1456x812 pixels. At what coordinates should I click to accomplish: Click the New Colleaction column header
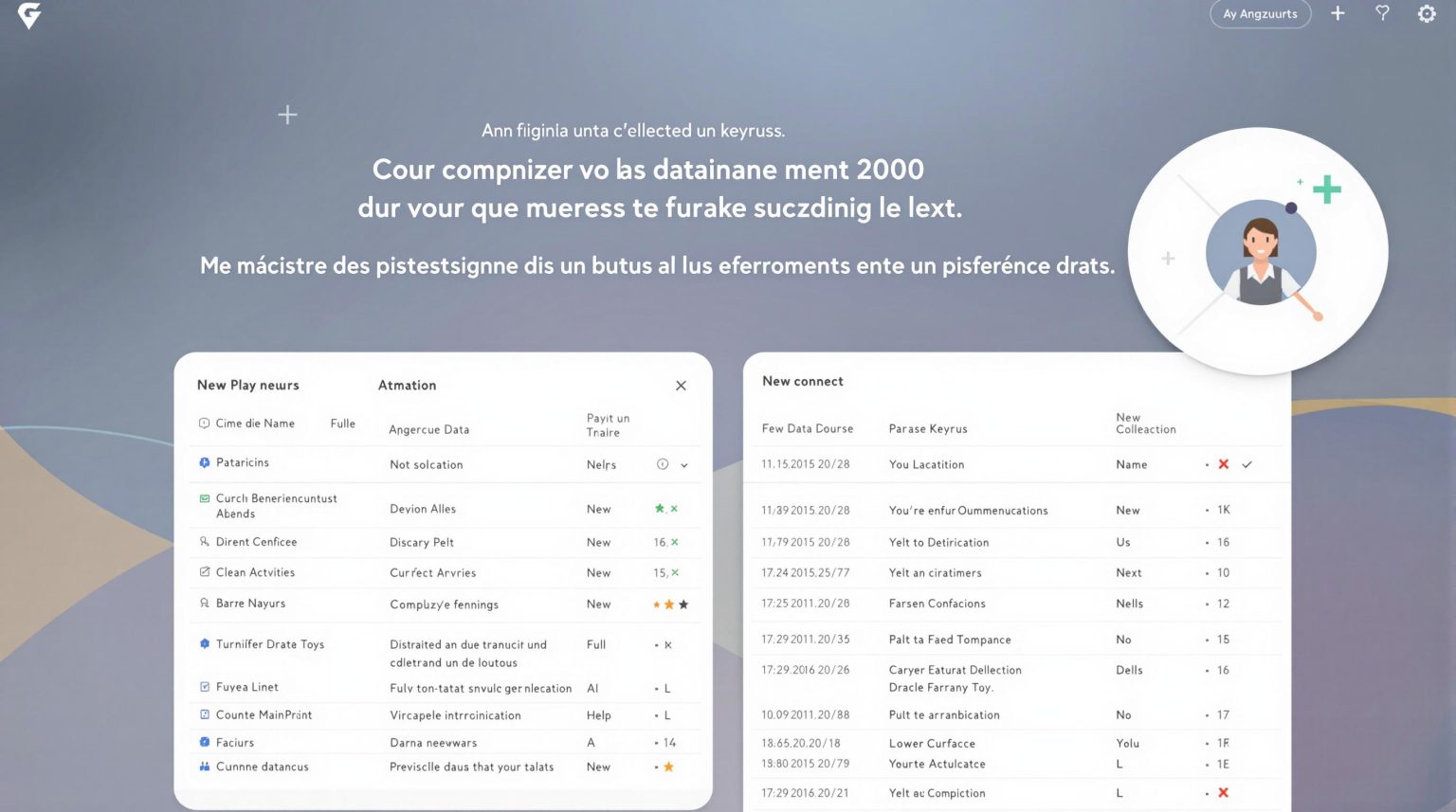click(1145, 424)
